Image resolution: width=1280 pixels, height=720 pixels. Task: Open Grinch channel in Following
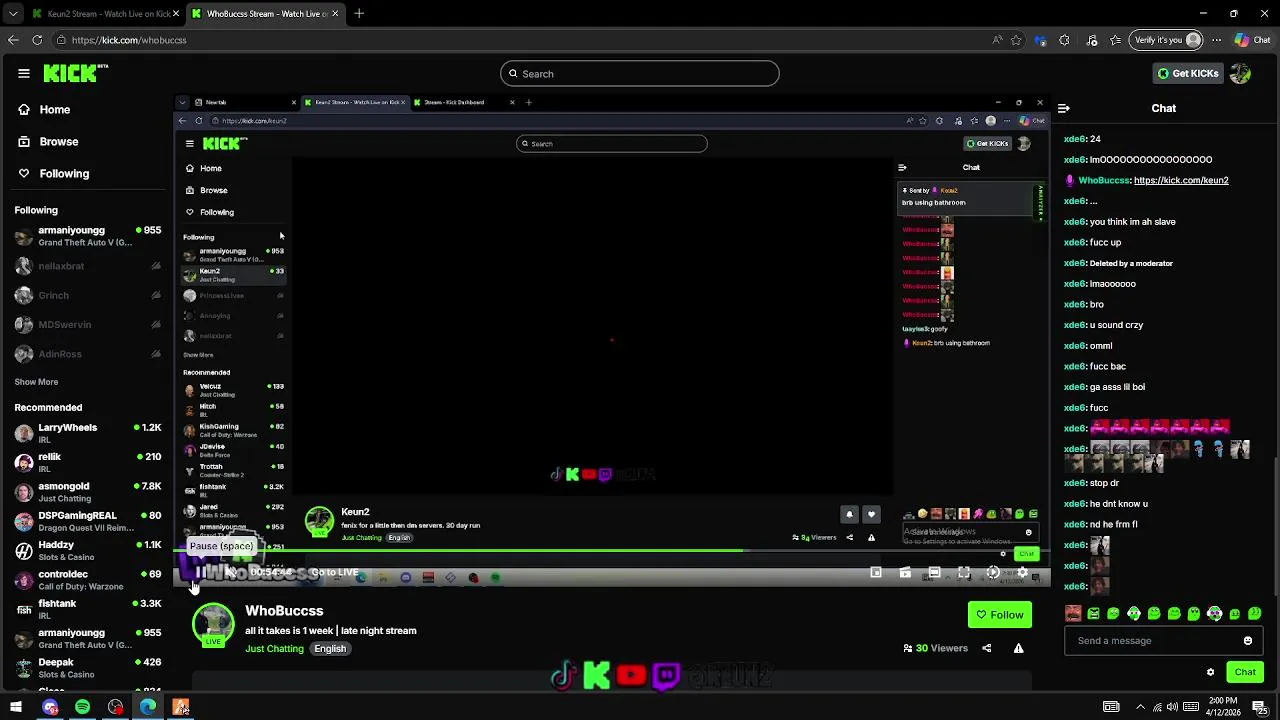[88, 296]
